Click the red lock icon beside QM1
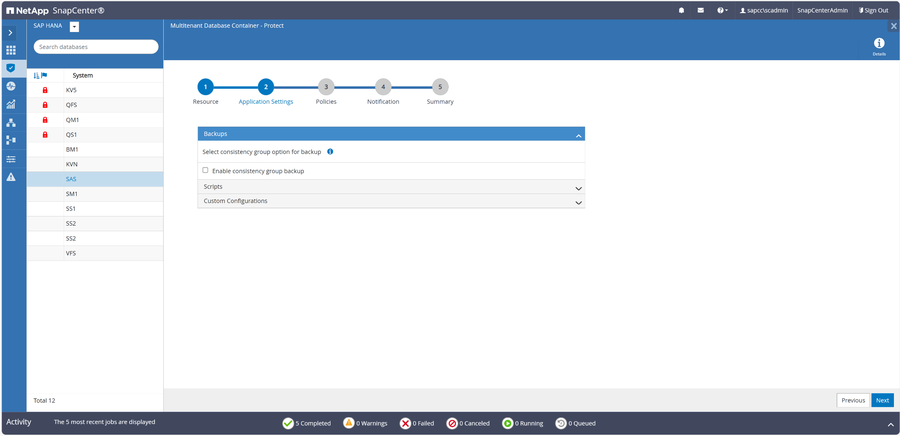 (45, 120)
